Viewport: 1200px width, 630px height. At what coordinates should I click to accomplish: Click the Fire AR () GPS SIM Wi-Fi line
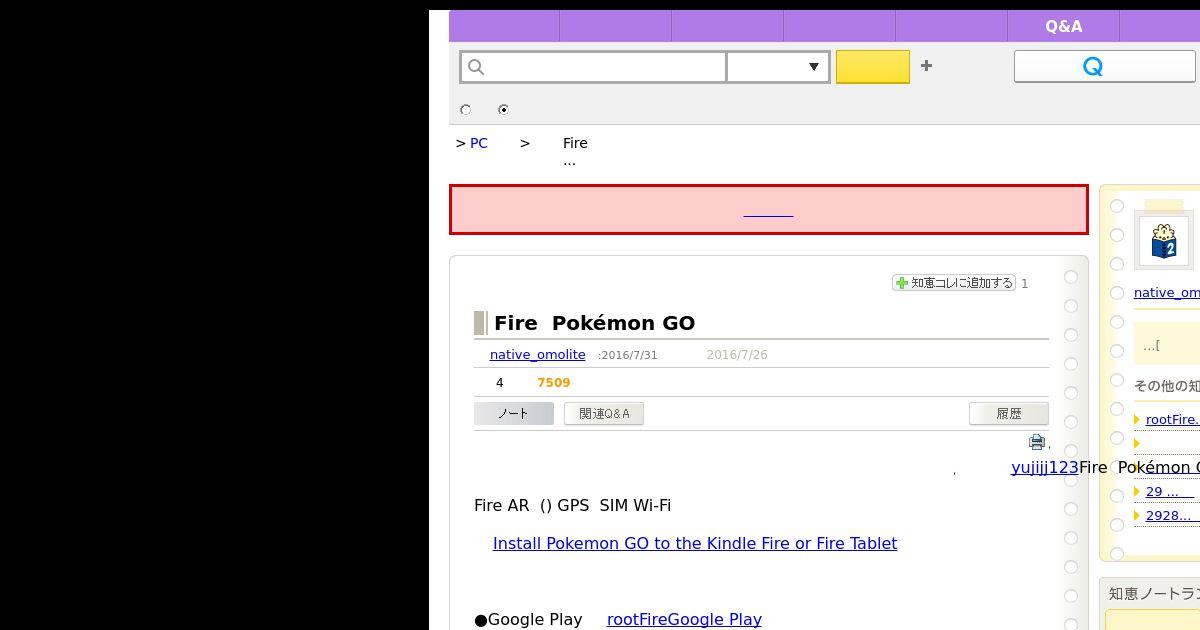click(x=572, y=505)
